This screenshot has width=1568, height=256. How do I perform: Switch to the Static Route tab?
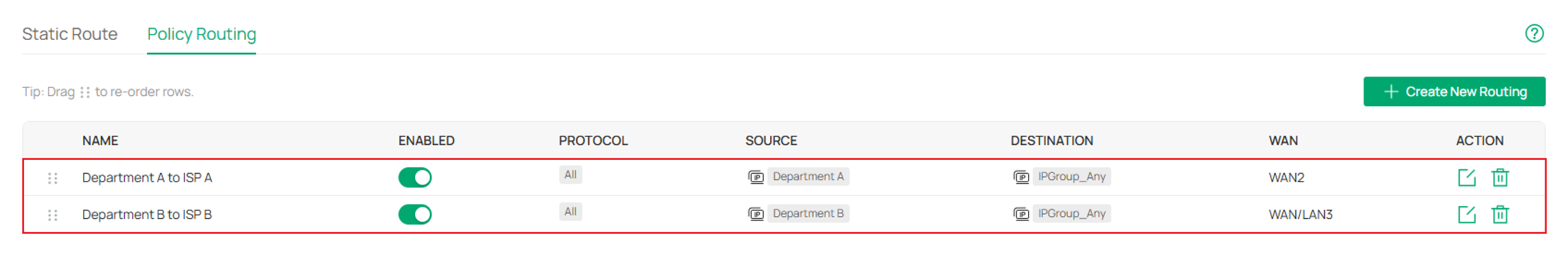(70, 34)
